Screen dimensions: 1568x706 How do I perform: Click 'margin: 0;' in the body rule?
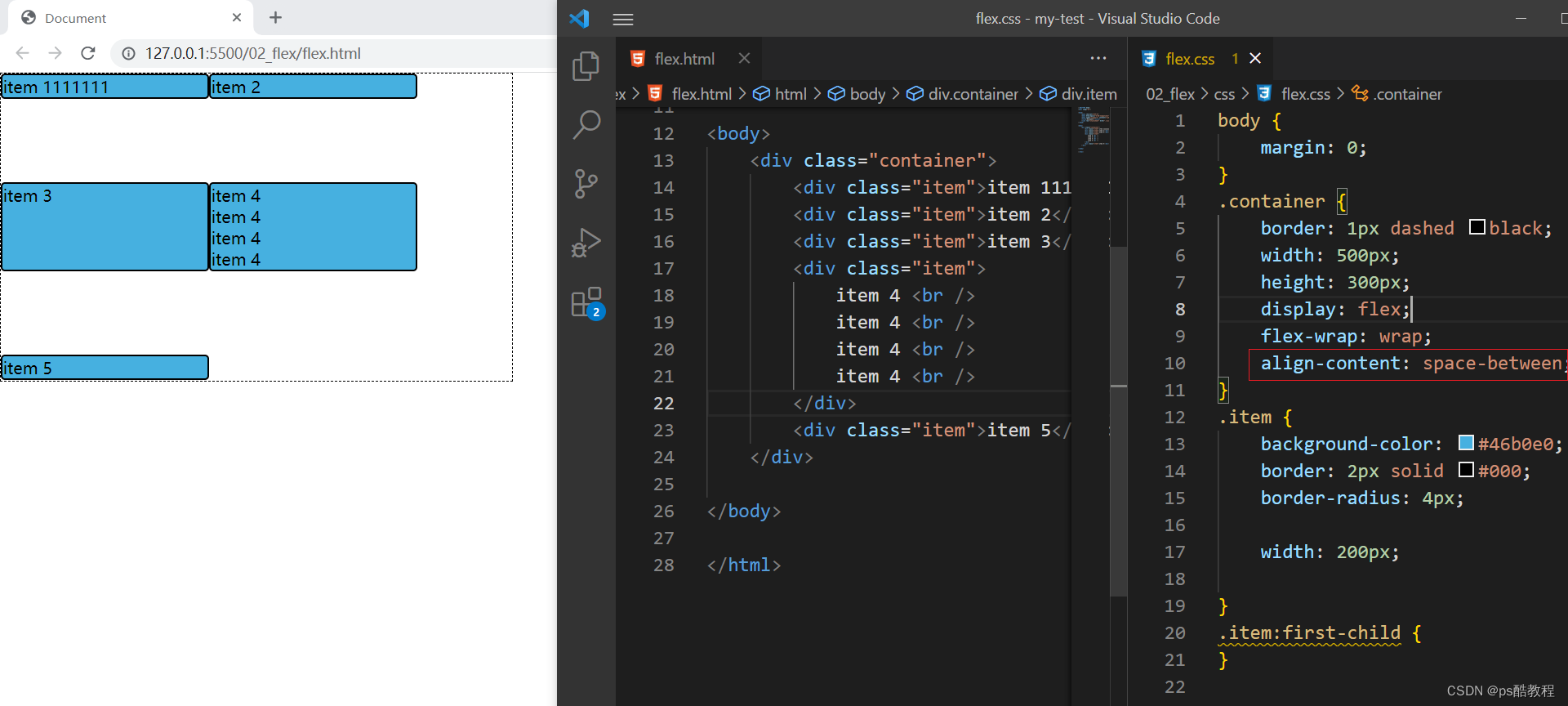coord(1313,147)
